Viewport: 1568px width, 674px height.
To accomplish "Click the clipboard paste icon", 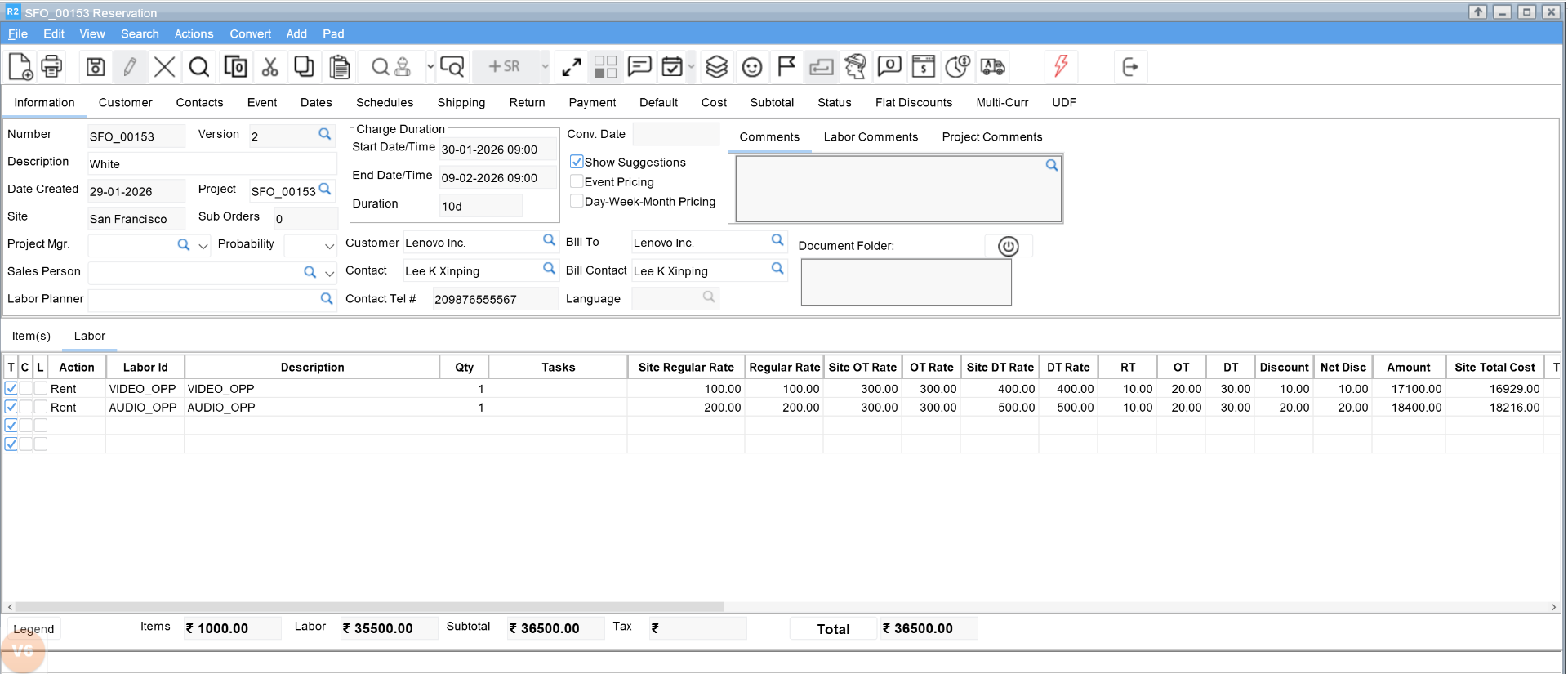I will coord(340,66).
